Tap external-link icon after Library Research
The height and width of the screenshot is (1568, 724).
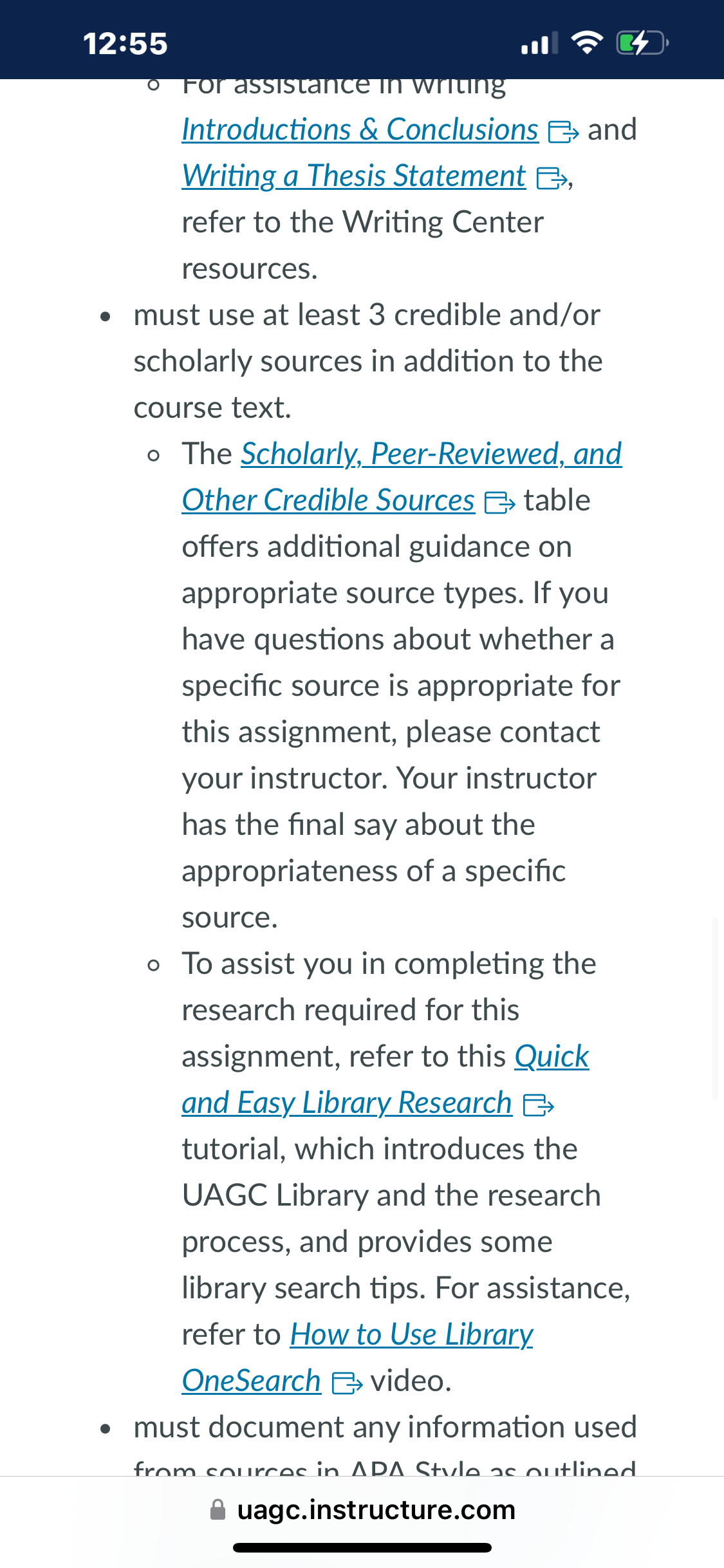[538, 1105]
